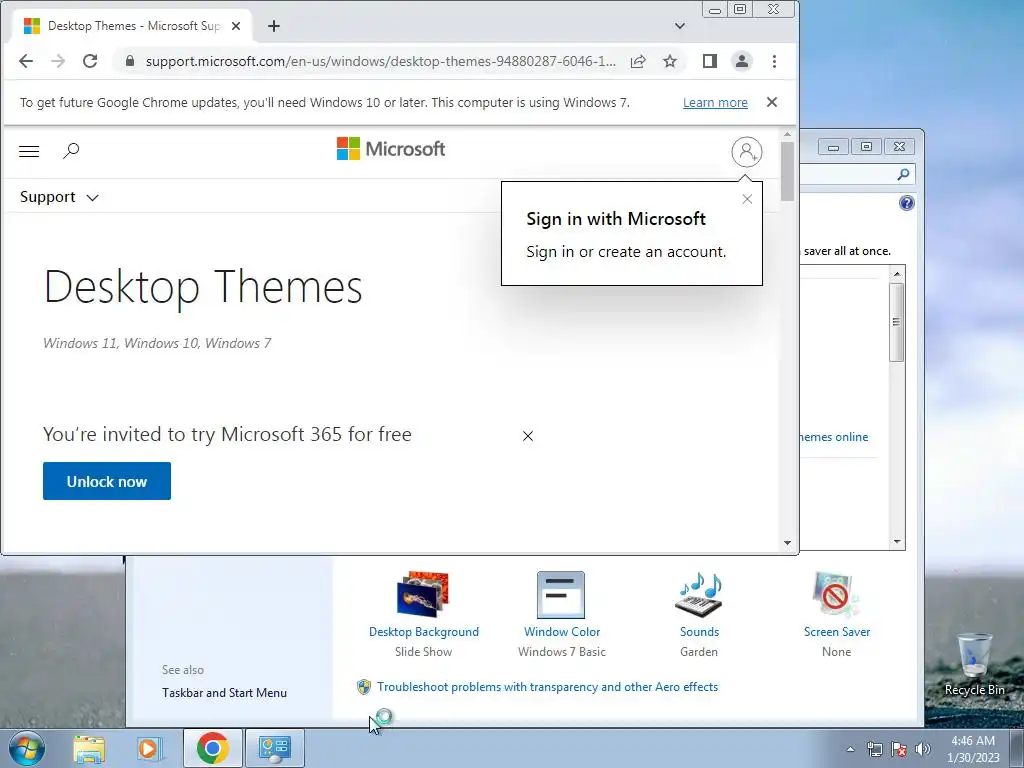
Task: Click web page scrollbar down arrow
Action: tap(787, 543)
